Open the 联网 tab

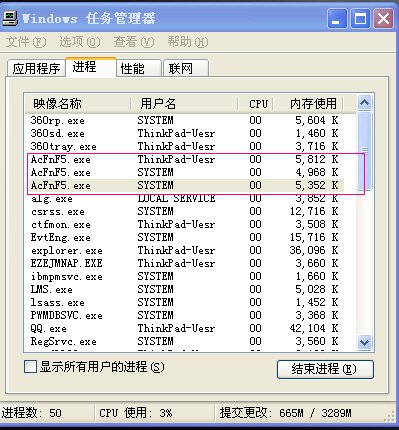186,69
